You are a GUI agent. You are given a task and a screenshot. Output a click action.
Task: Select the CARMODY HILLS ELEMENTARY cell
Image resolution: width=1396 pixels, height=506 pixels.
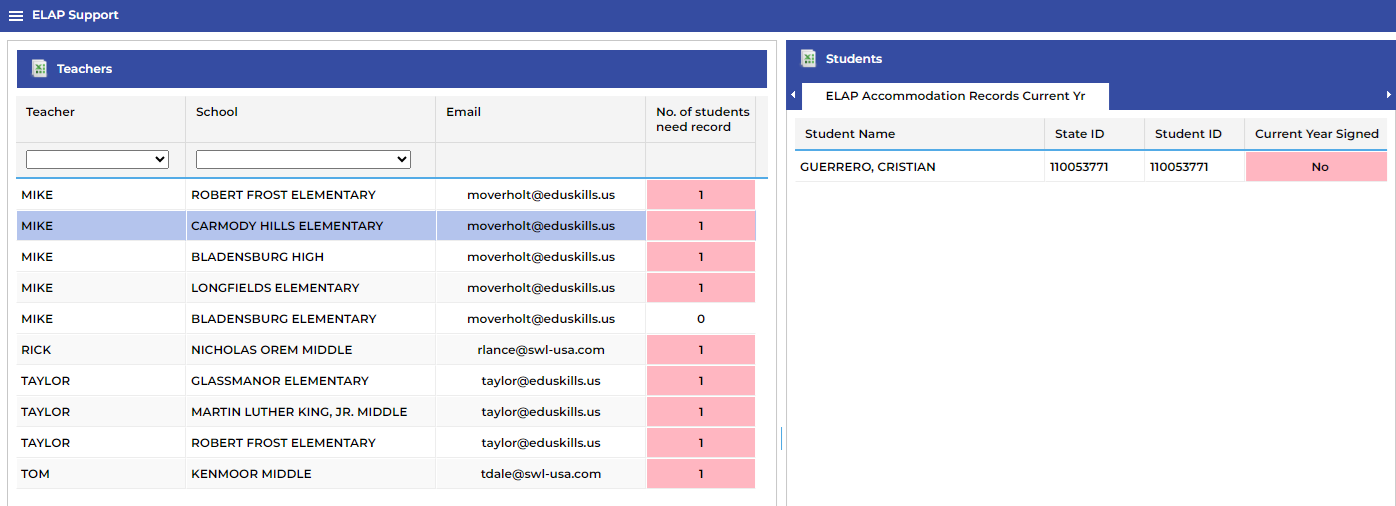(x=311, y=226)
